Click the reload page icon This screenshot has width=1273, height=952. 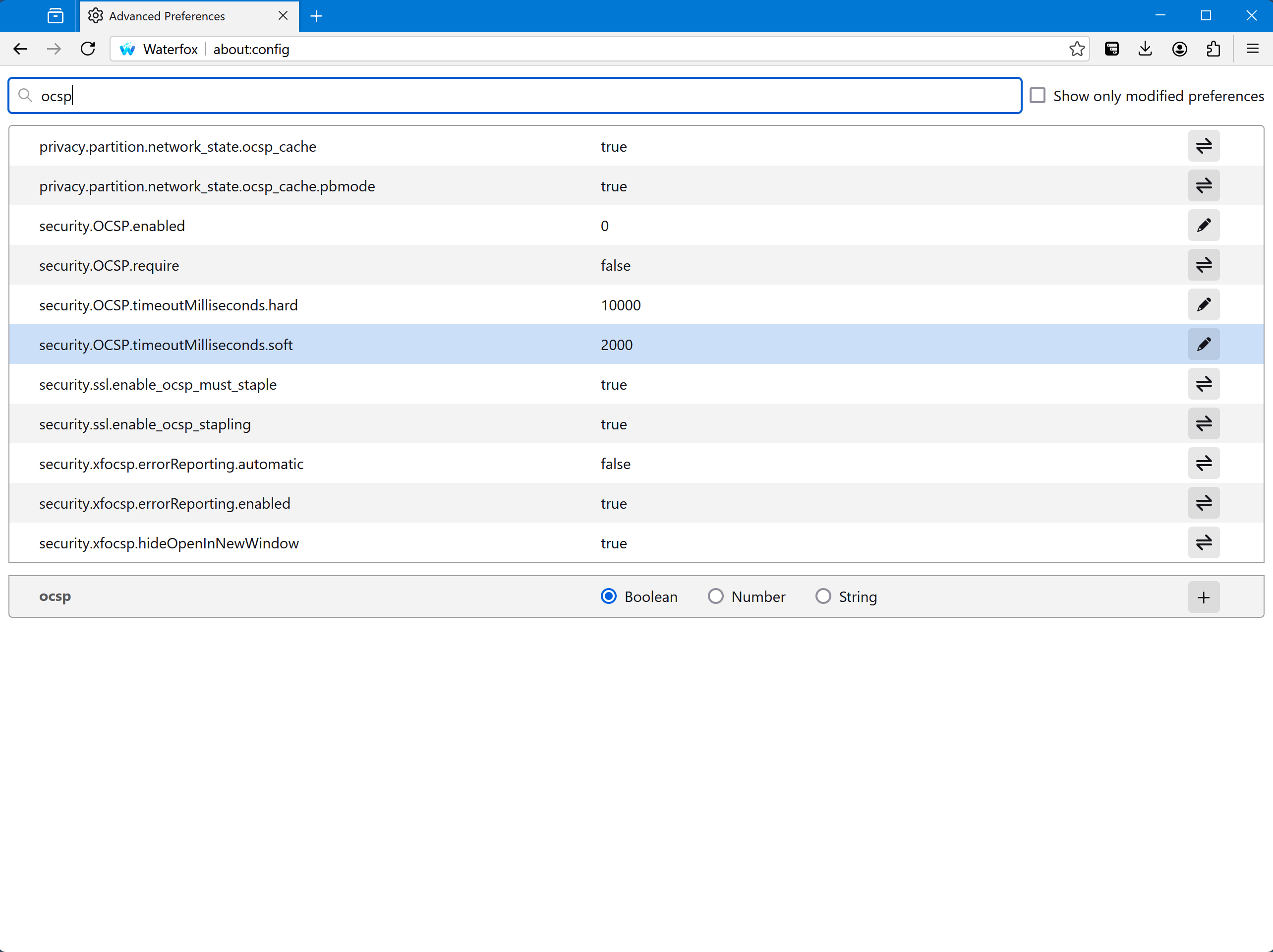[88, 49]
